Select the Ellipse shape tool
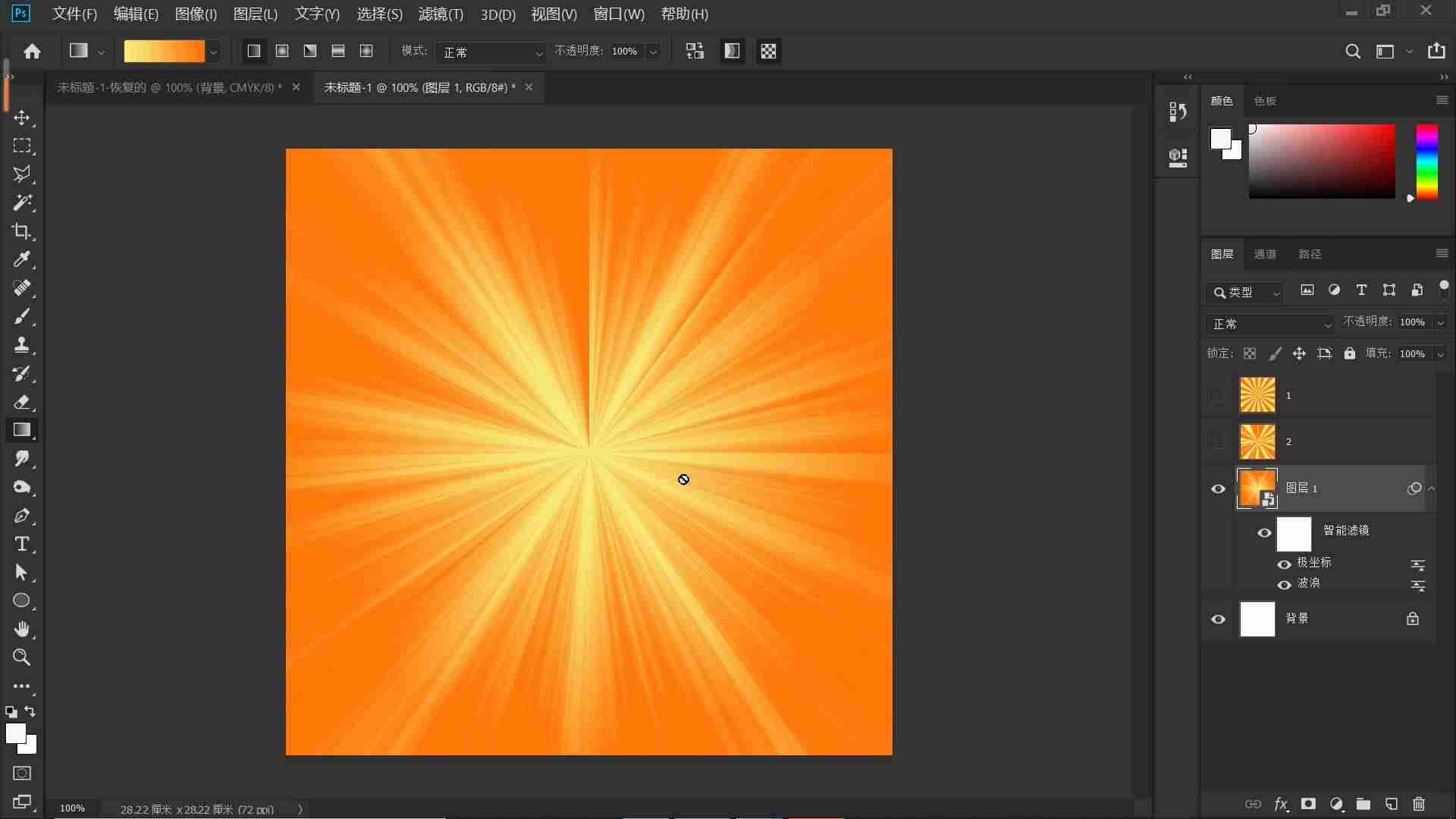Image resolution: width=1456 pixels, height=819 pixels. point(22,601)
